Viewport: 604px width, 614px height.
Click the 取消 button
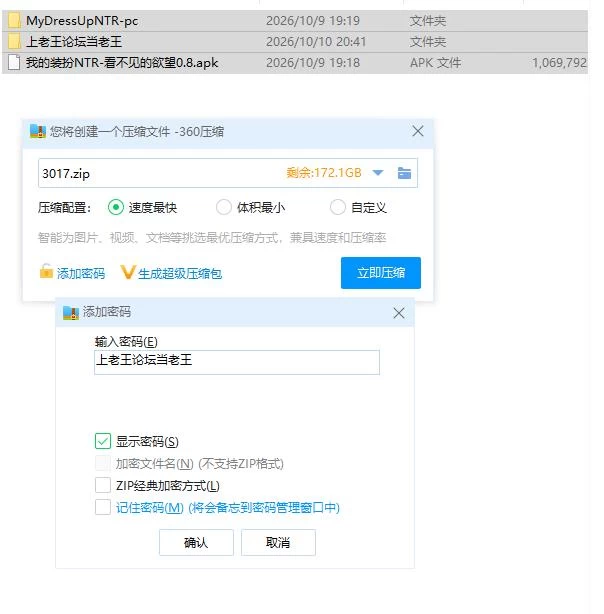coord(278,542)
